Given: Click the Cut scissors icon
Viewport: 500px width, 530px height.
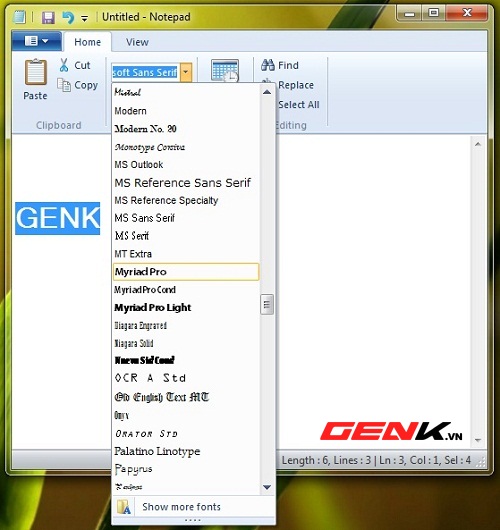Looking at the screenshot, I should pos(64,65).
